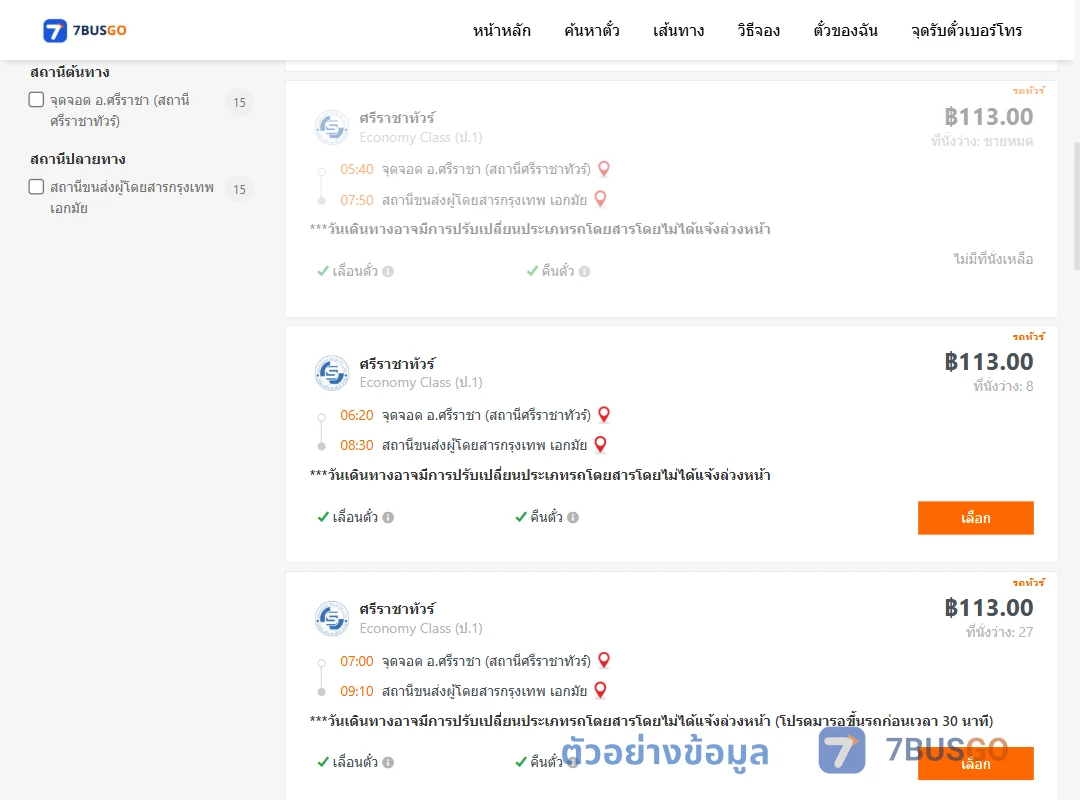Click count badge 15 beside destination station filter
Screen dimensions: 1080x800
coord(239,189)
